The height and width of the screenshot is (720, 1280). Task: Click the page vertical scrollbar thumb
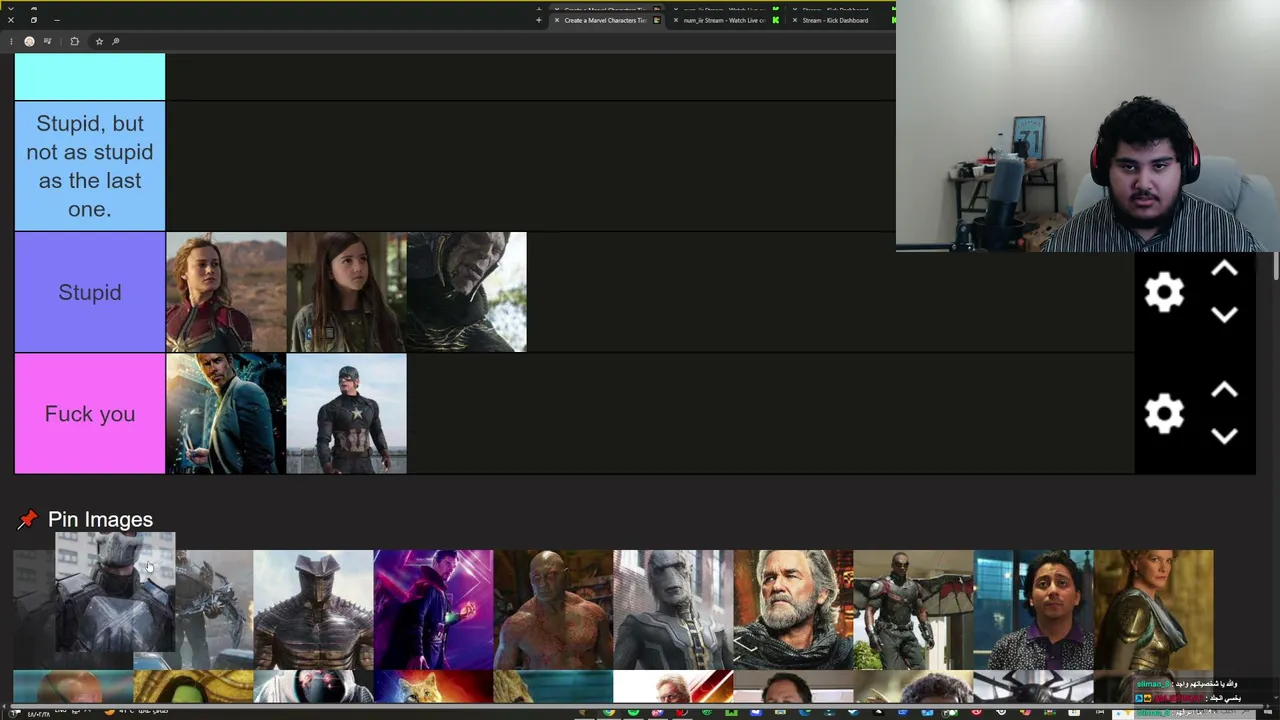(x=1276, y=266)
